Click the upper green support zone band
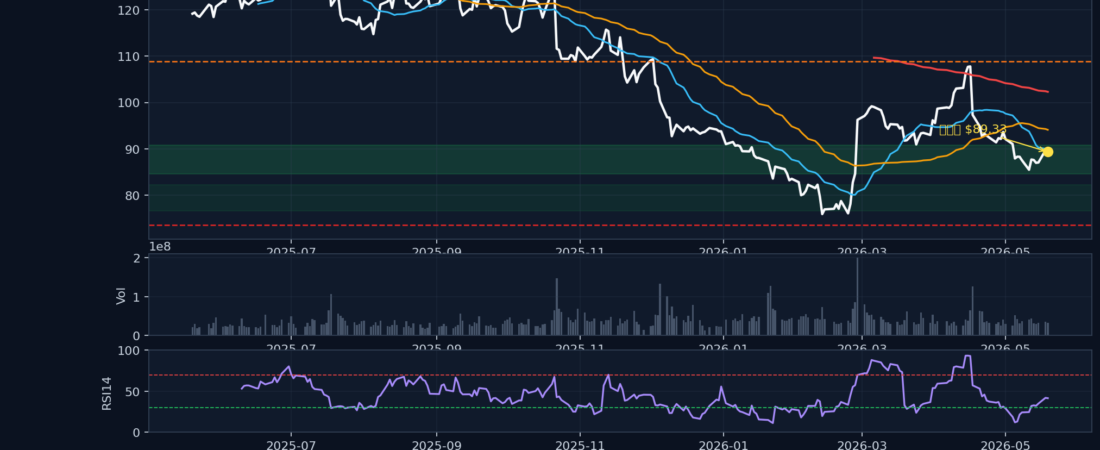Image resolution: width=1100 pixels, height=450 pixels. [619, 159]
